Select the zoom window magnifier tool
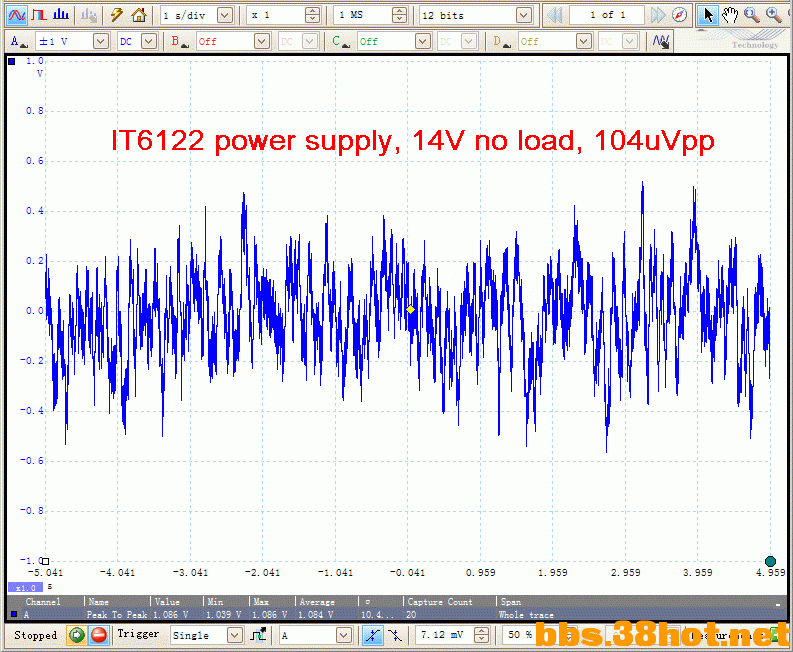 [x=752, y=16]
